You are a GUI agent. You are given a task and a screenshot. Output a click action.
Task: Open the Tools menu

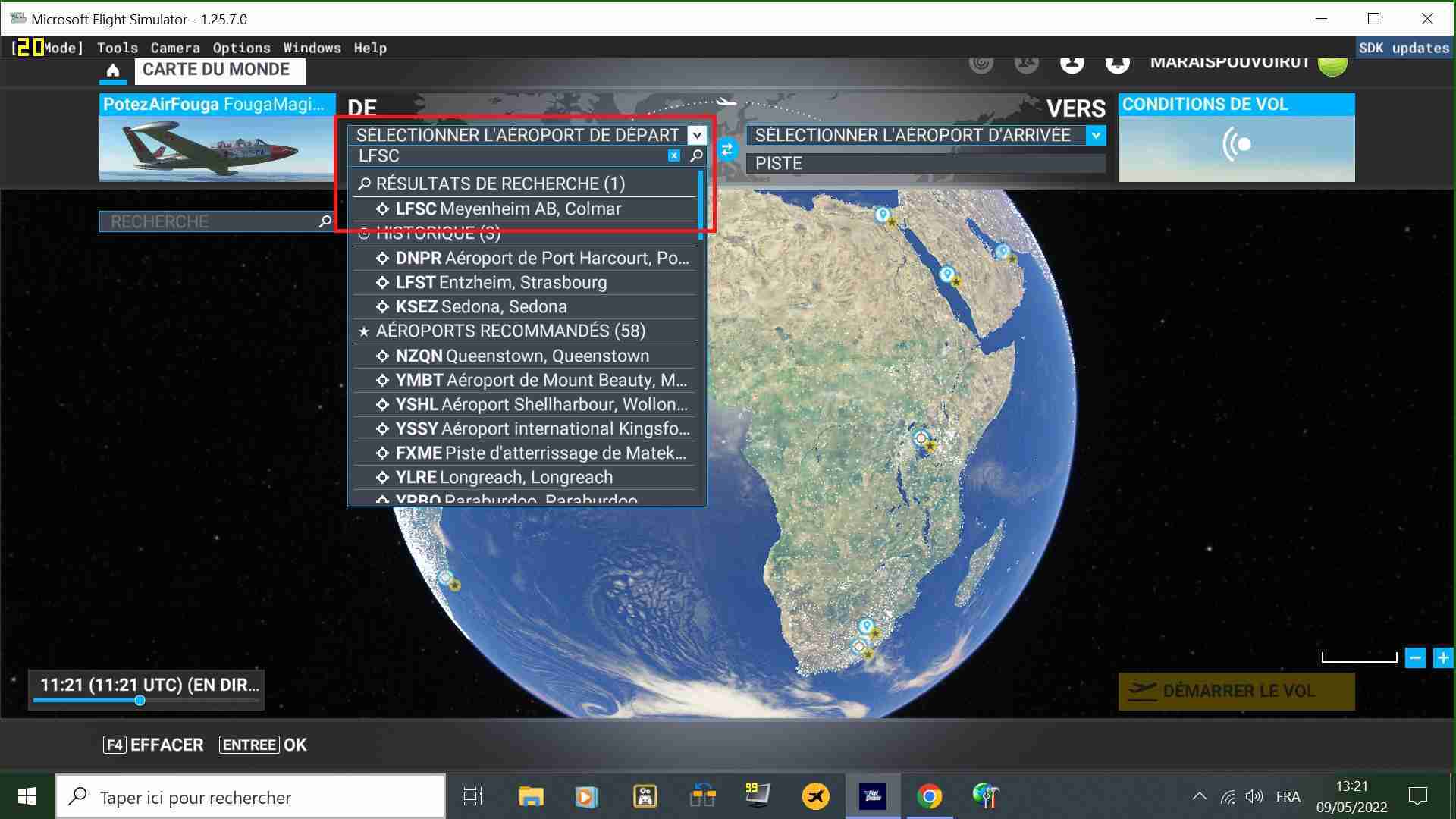(118, 48)
